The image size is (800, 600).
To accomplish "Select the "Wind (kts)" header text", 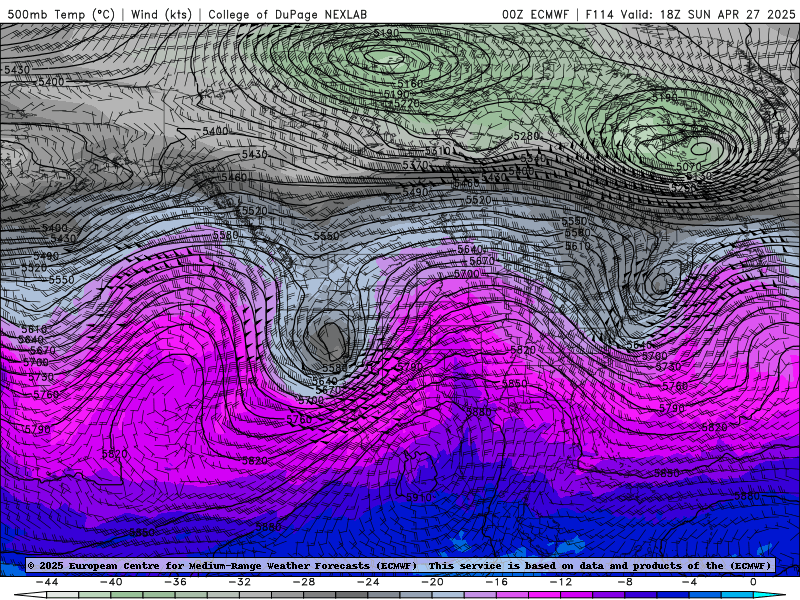I will (161, 14).
